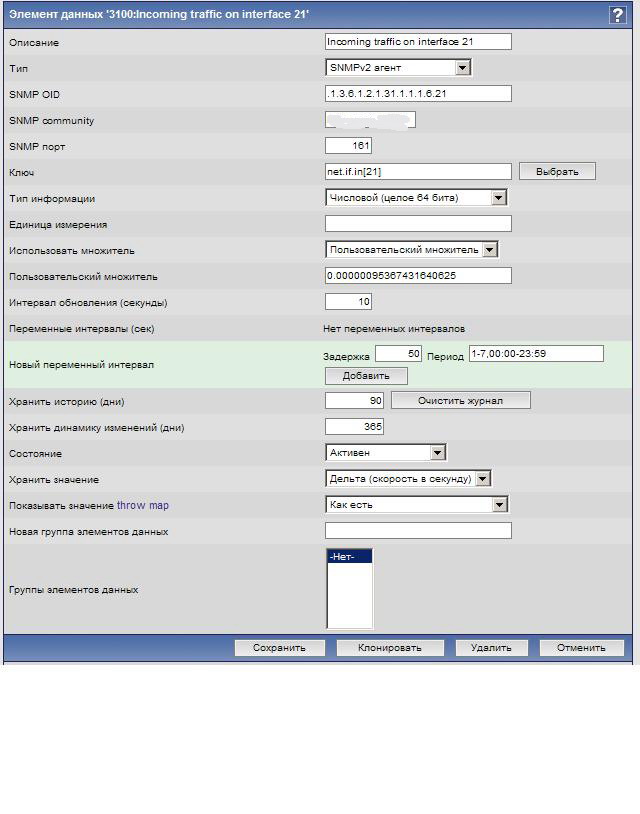Click the Новая группа элементов данных field
Viewport: 640px width, 814px height.
(418, 531)
